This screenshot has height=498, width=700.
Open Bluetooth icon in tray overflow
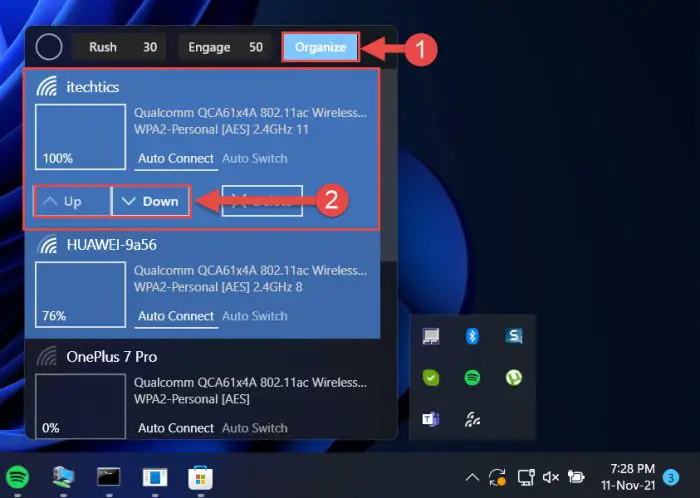(x=472, y=336)
